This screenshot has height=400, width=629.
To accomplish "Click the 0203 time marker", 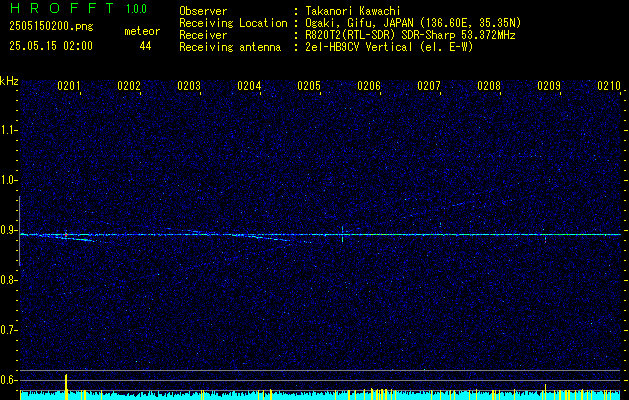I will tap(189, 86).
